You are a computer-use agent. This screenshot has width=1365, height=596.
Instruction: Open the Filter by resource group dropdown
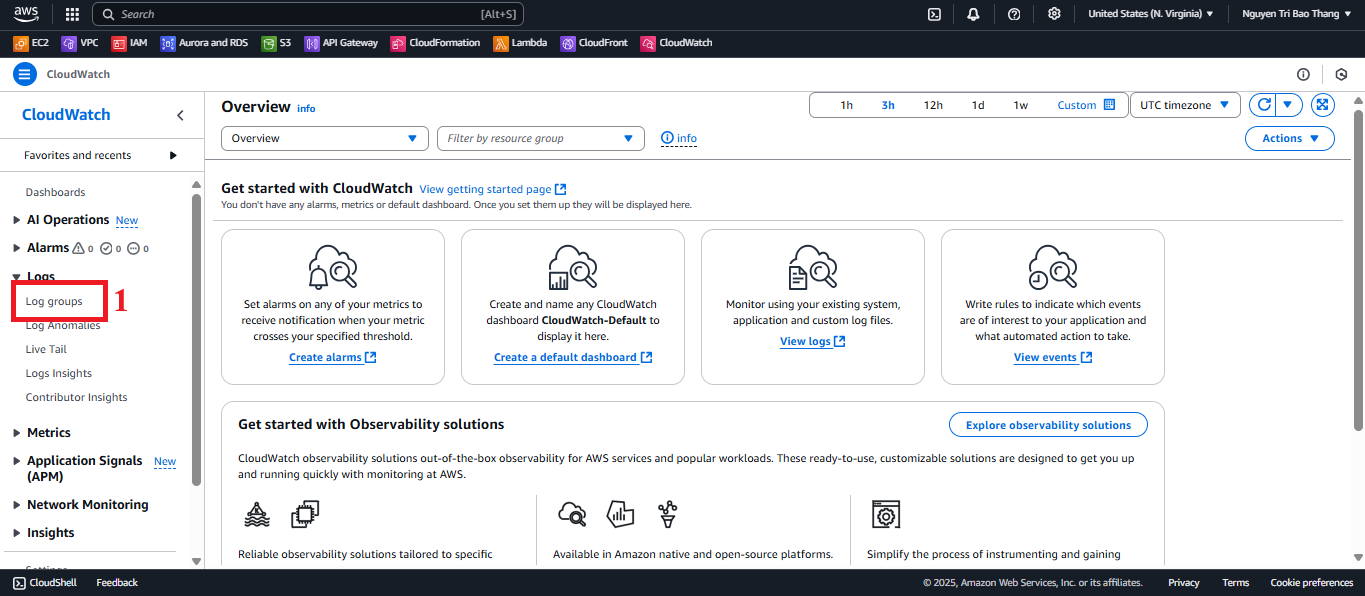pyautogui.click(x=541, y=138)
